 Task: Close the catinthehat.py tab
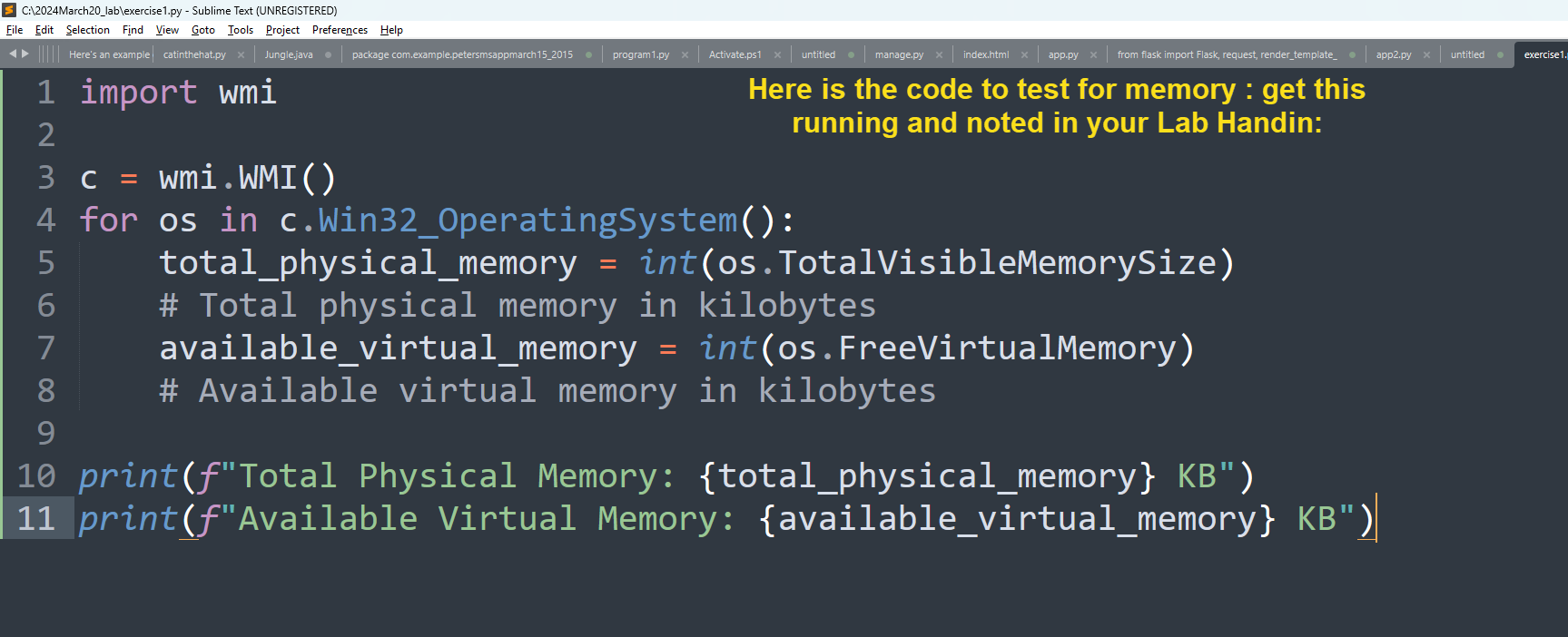pos(241,54)
